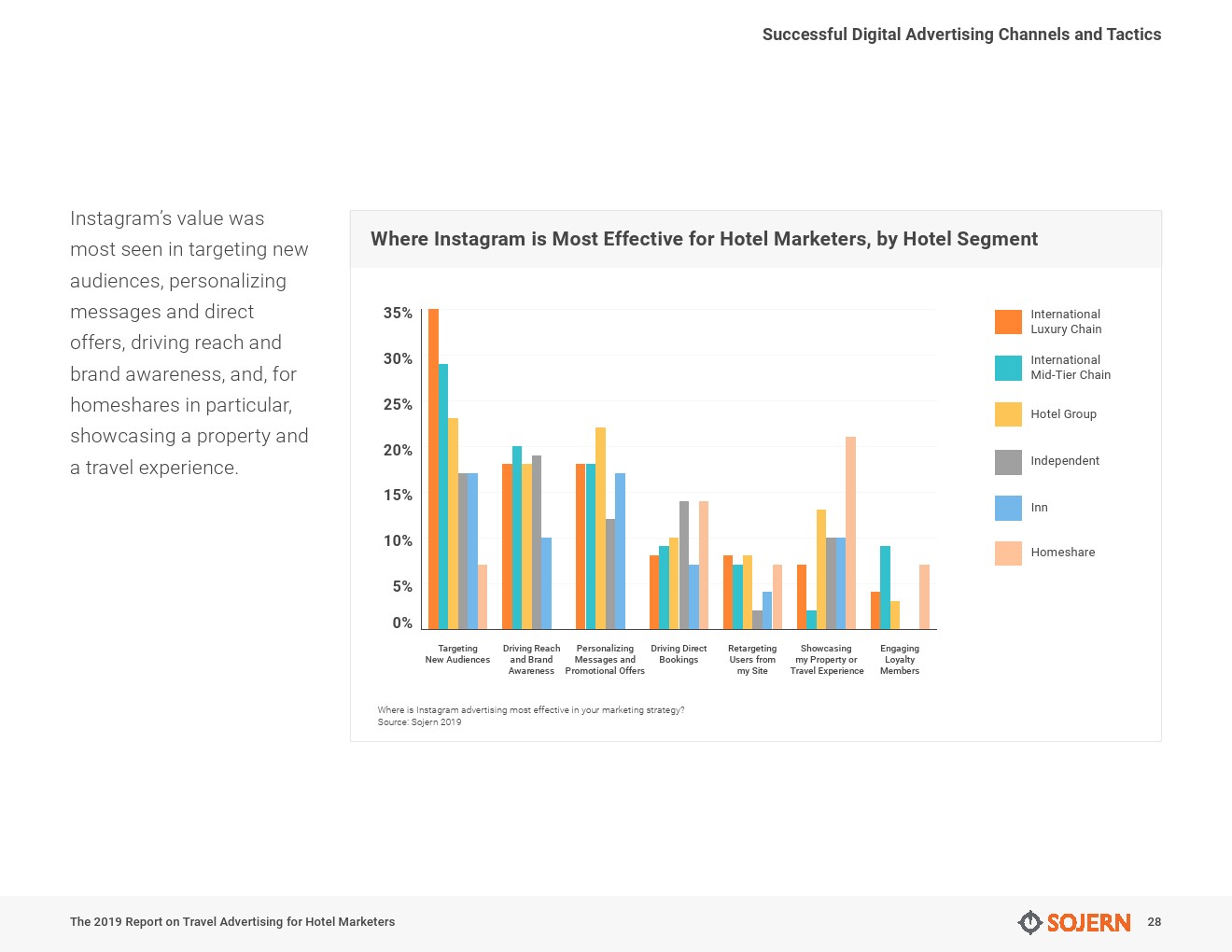Click the tall Homeshare bar in Showcasing my Property

point(850,532)
